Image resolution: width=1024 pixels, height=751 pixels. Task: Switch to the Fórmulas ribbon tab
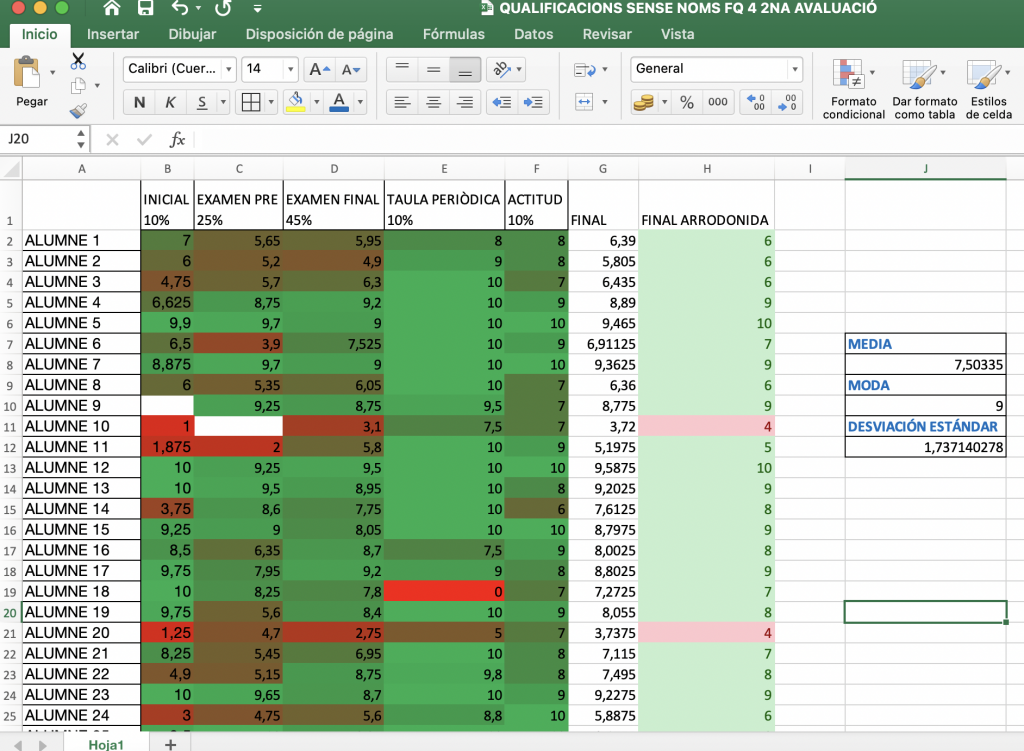(453, 34)
